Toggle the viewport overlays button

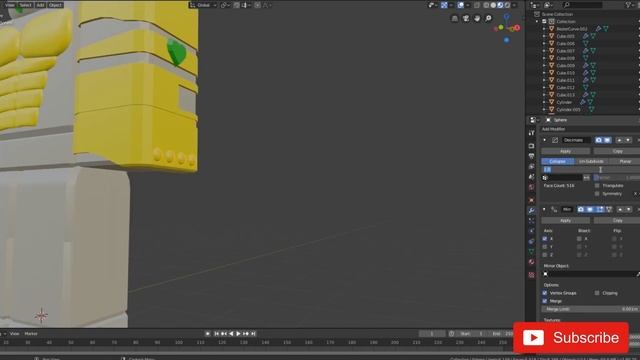pos(460,5)
